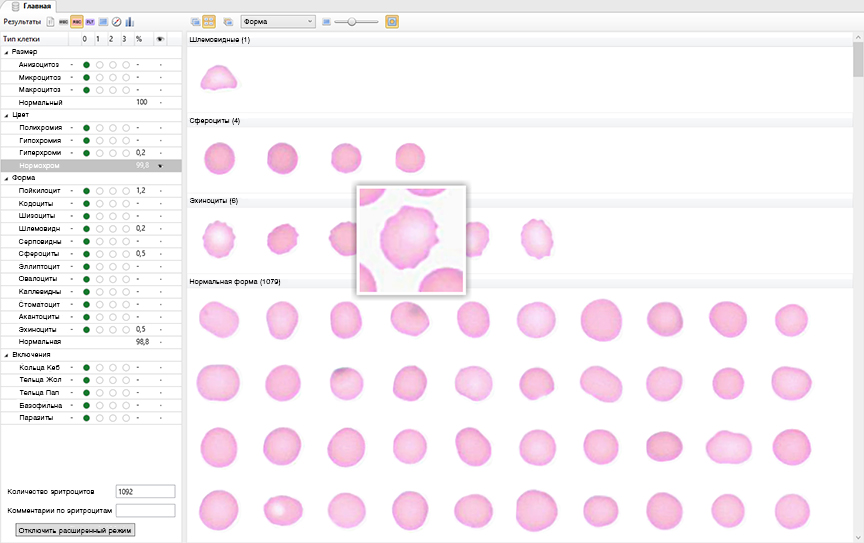Open the Форма grouping dropdown

pos(278,21)
